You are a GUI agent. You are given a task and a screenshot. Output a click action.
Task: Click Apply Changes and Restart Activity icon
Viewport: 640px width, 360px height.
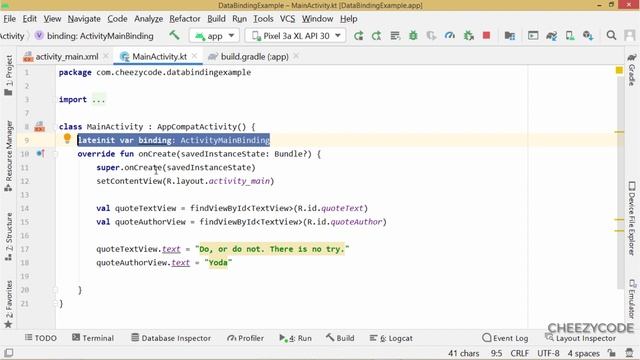tap(376, 36)
